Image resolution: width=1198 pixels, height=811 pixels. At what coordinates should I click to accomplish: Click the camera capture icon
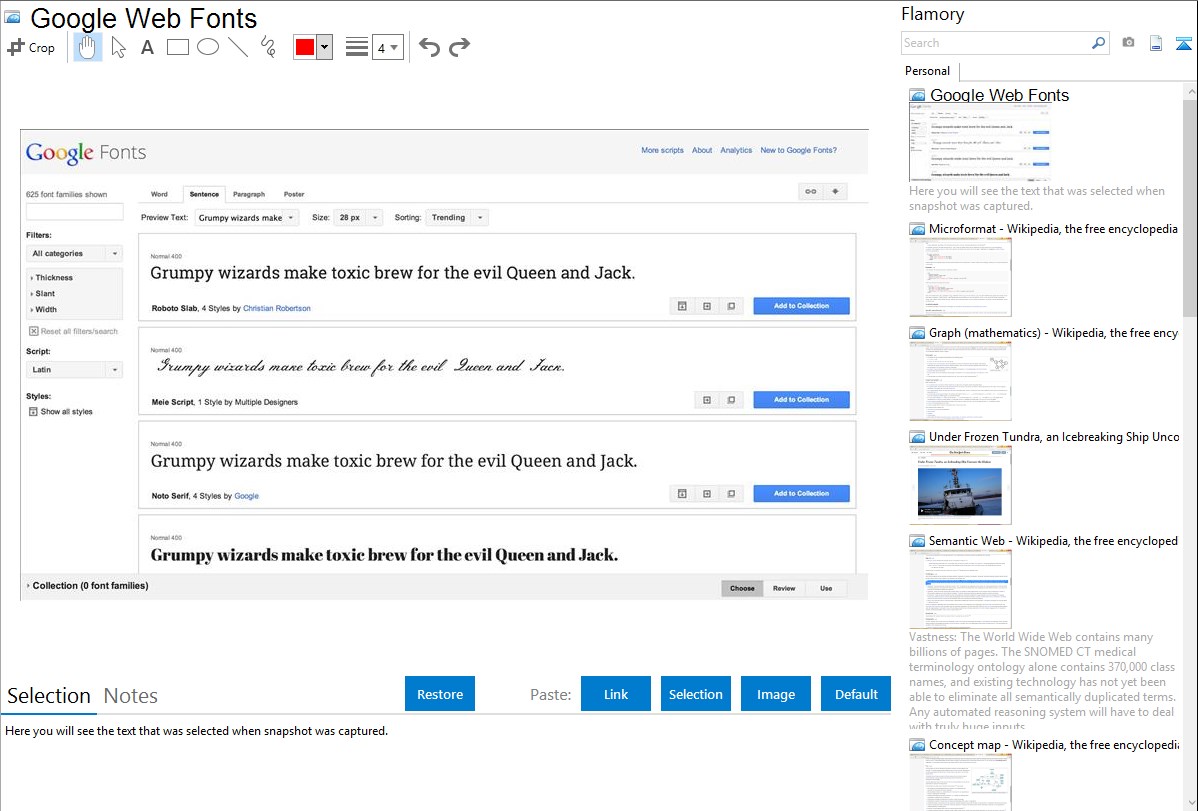point(1128,43)
